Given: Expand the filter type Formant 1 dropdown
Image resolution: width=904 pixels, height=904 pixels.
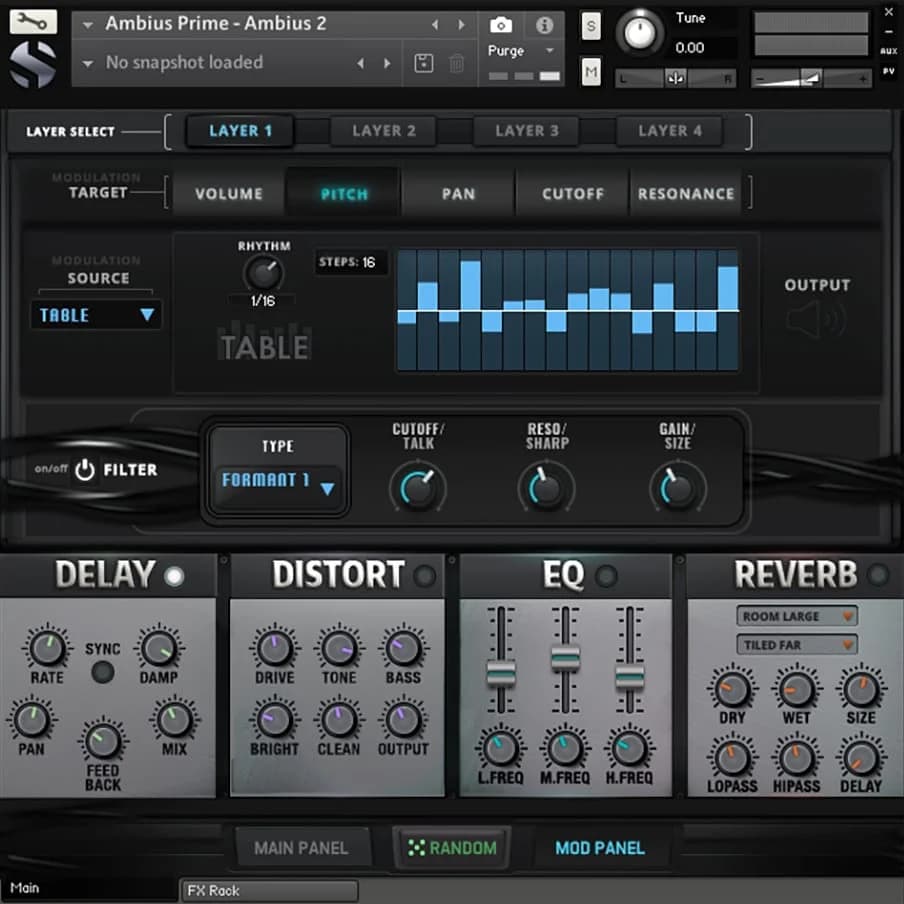Looking at the screenshot, I should pyautogui.click(x=279, y=482).
